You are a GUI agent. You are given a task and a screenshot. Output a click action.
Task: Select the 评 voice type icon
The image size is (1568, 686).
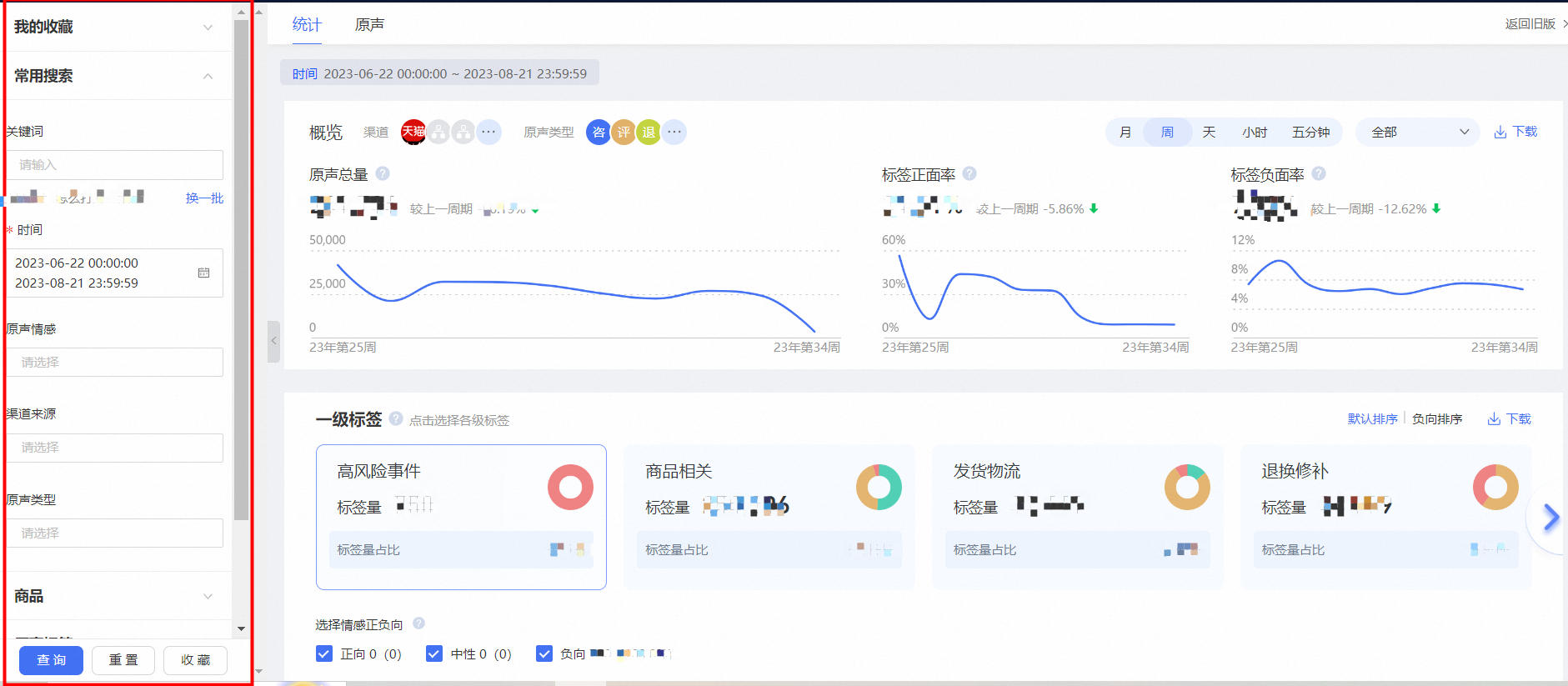click(624, 132)
